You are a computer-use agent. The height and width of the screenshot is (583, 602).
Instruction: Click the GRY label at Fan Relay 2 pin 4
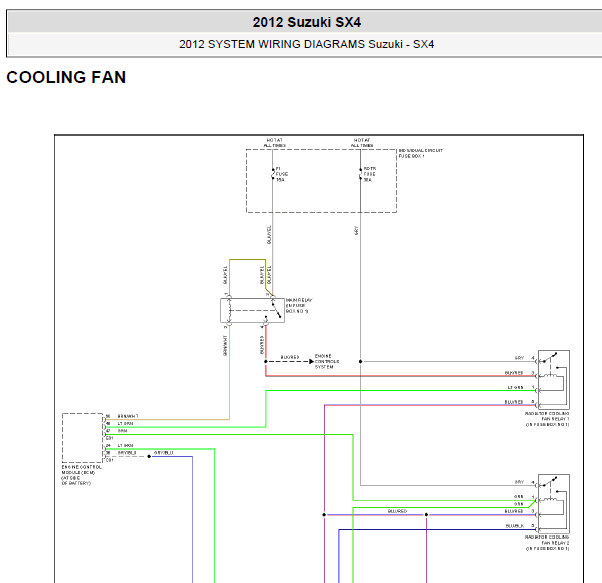[519, 482]
